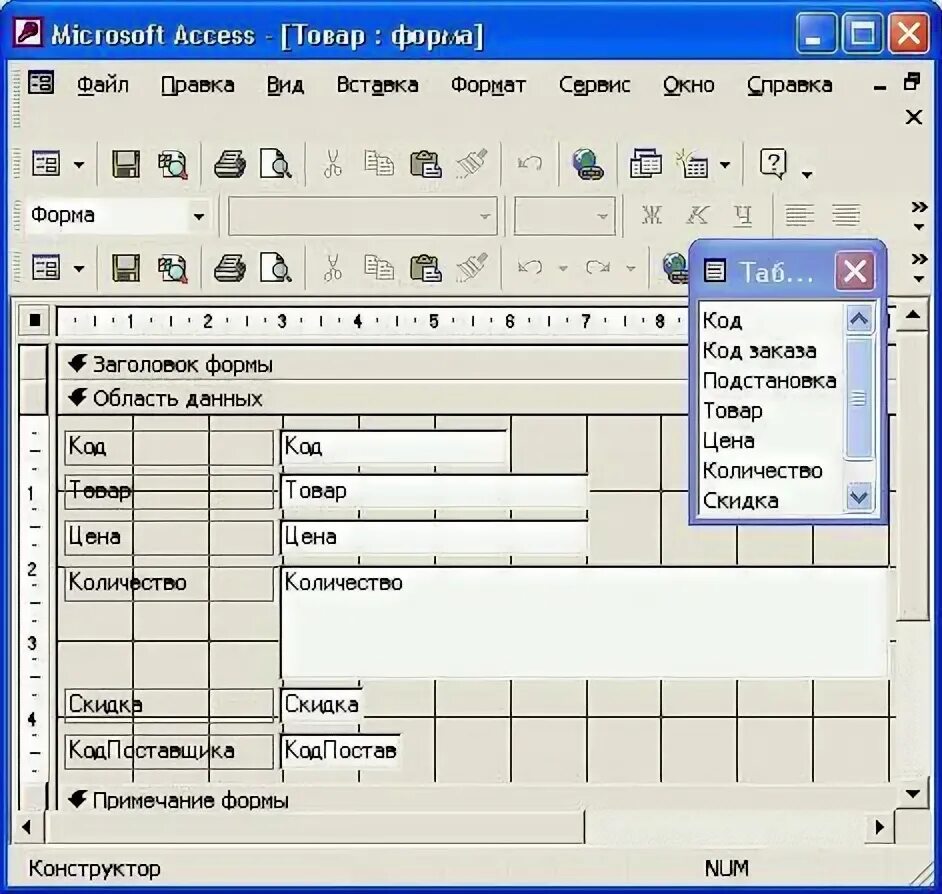
Task: Expand the View button arrow in the top toolbar
Action: click(x=79, y=164)
